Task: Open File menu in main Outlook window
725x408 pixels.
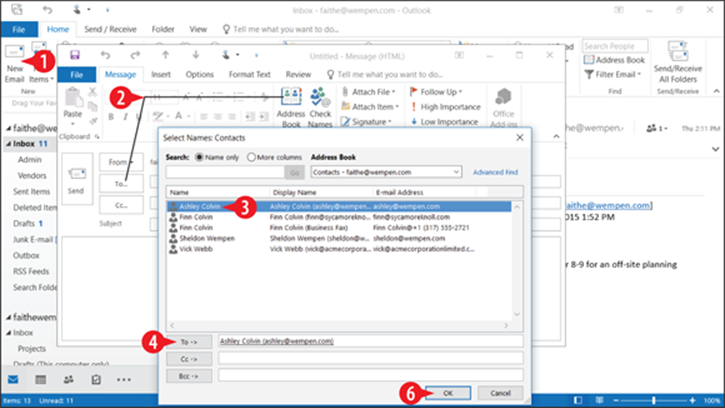Action: [19, 29]
